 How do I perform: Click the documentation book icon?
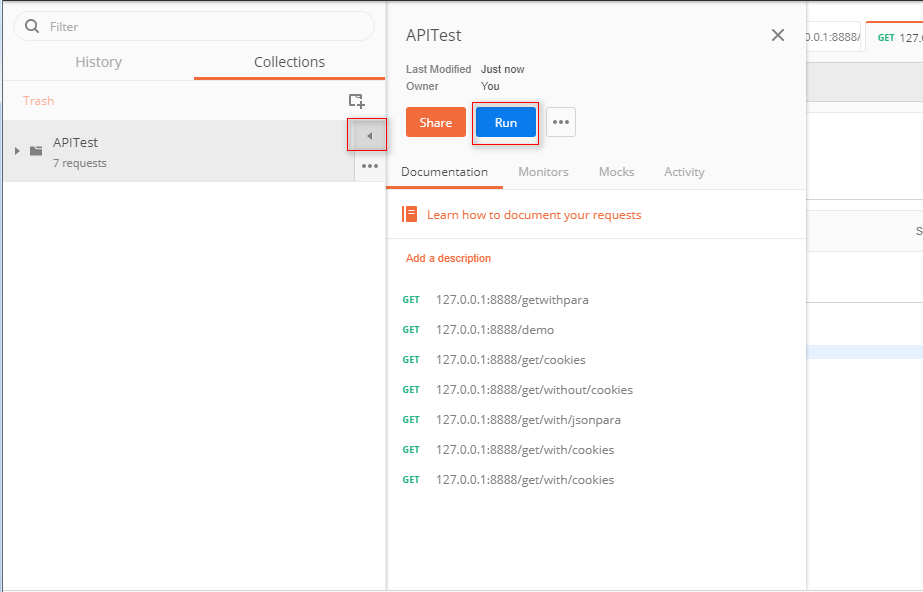point(410,214)
